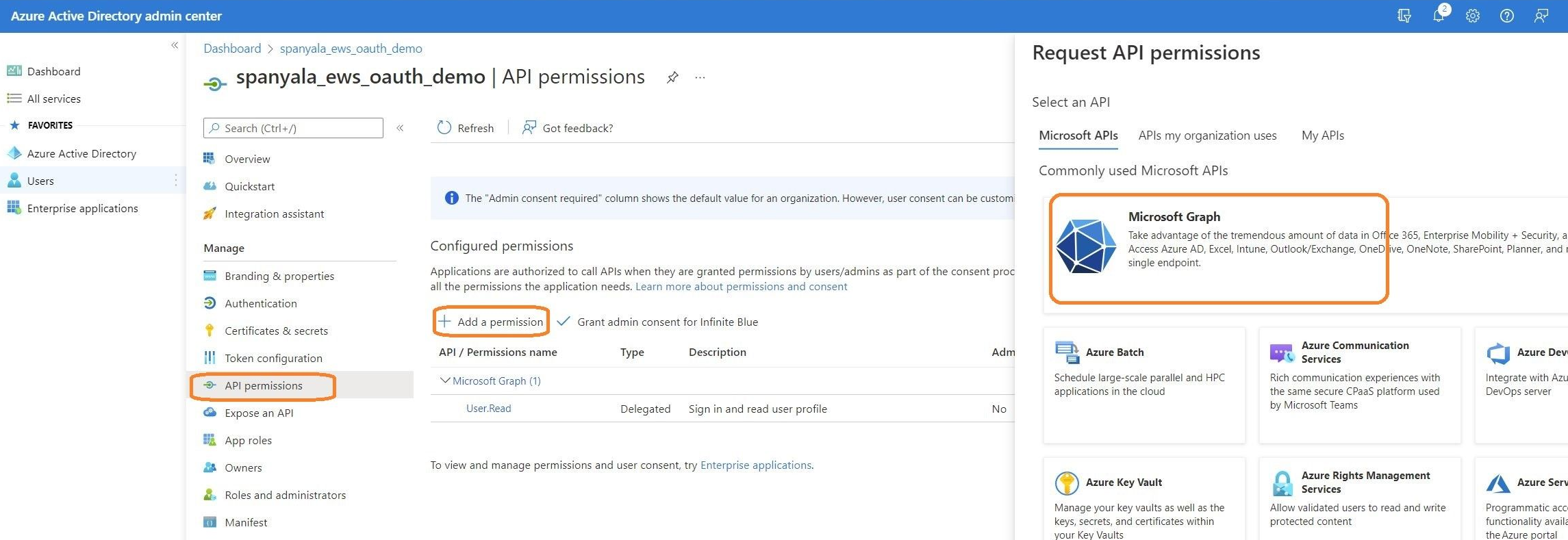1568x540 pixels.
Task: Open Learn more about permissions and consent
Action: [x=741, y=287]
